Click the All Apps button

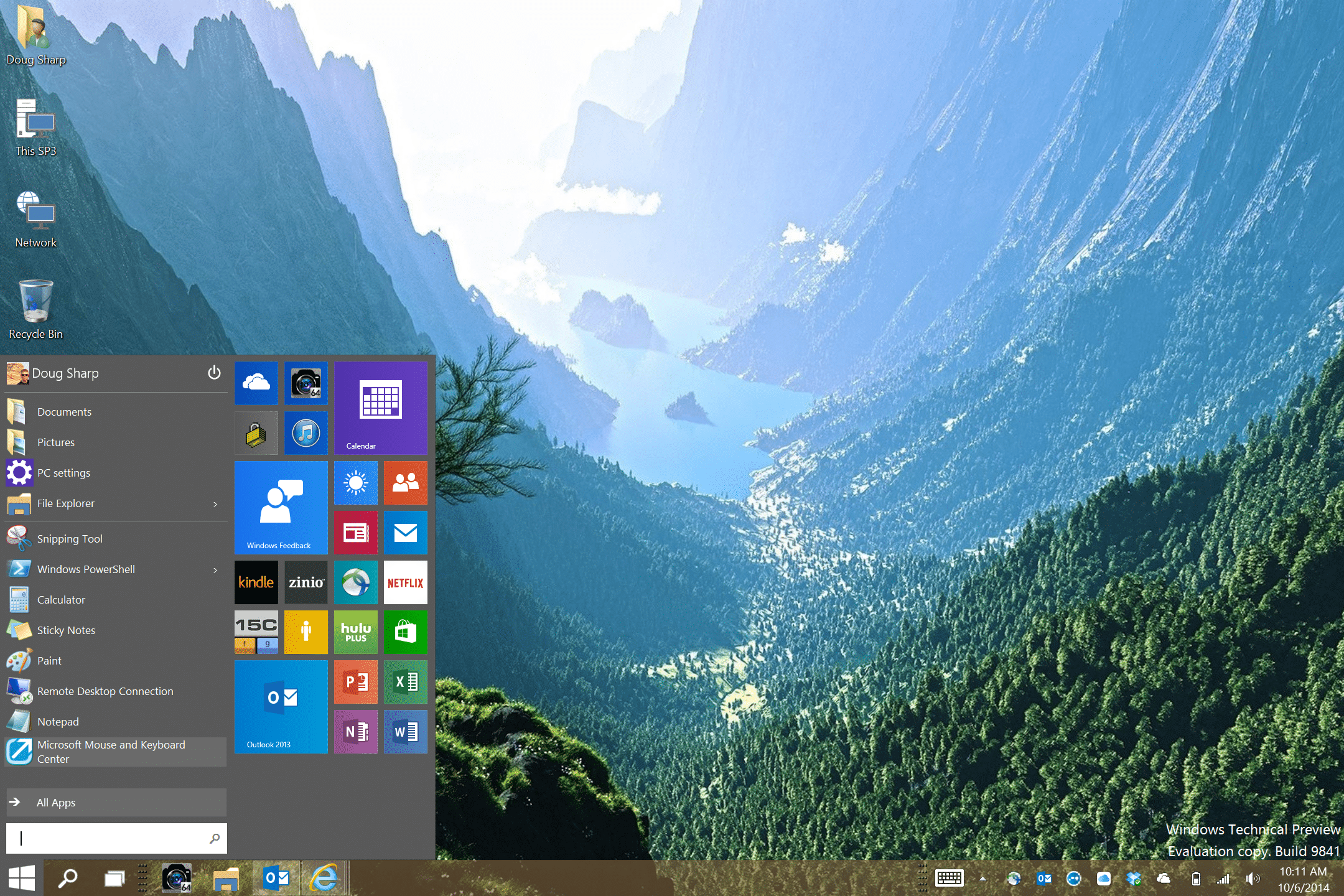pos(116,803)
